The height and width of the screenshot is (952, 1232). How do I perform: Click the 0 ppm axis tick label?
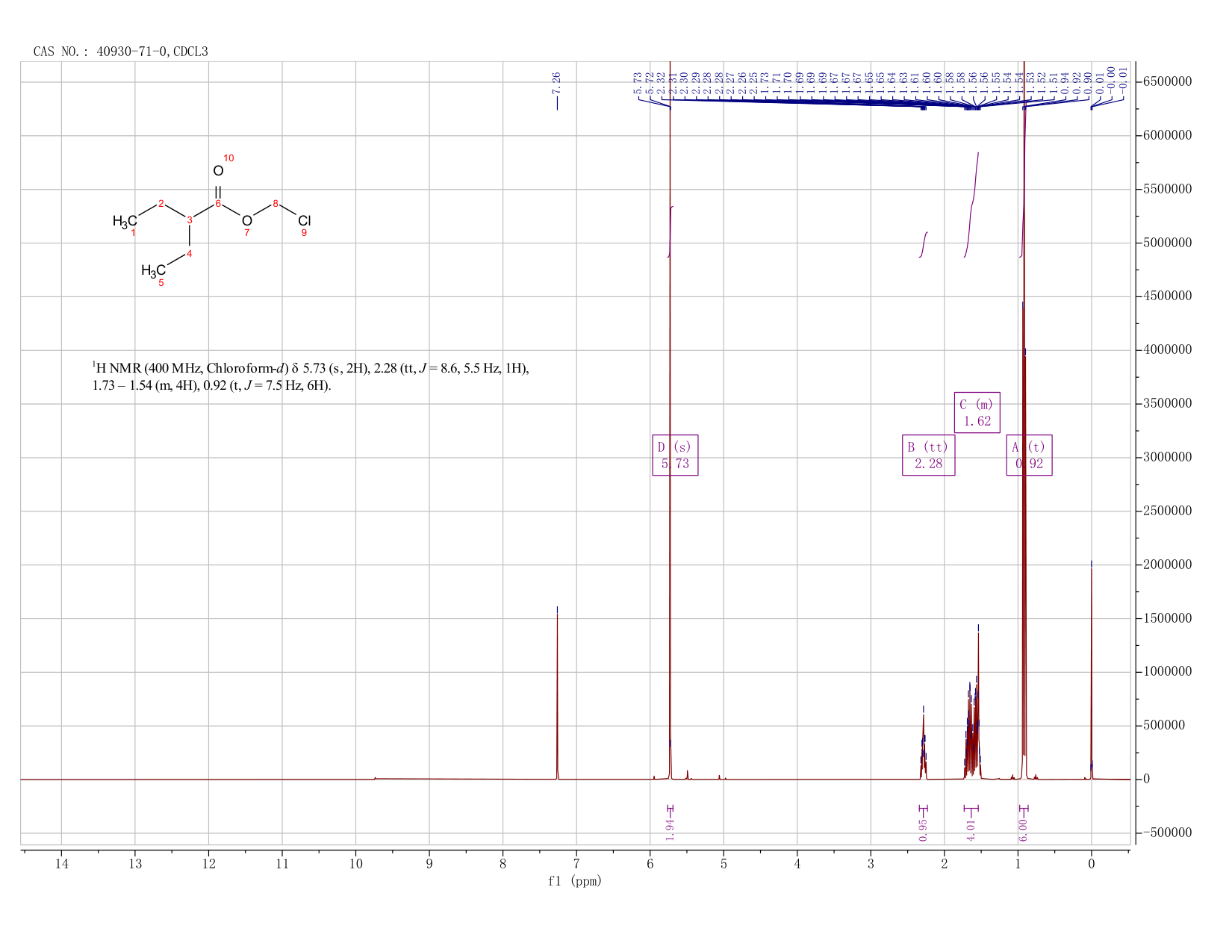point(1092,864)
